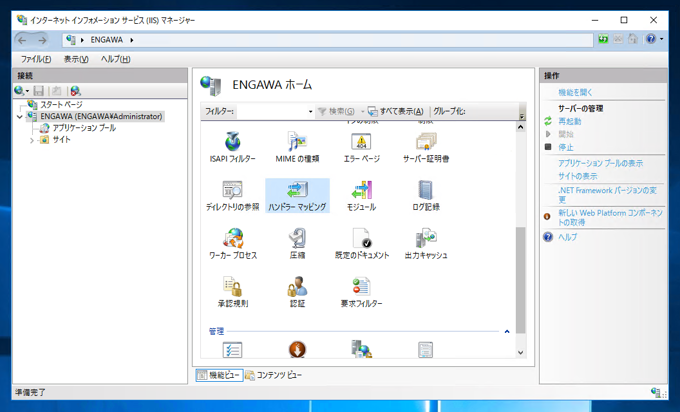Open the MIME の種類 feature
The image size is (680, 412).
tap(297, 147)
